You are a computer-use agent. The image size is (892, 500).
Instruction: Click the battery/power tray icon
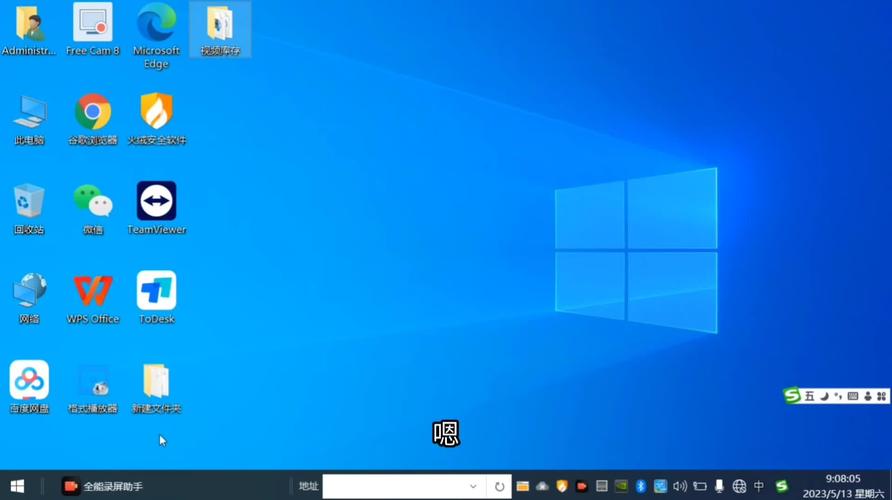pyautogui.click(x=700, y=486)
